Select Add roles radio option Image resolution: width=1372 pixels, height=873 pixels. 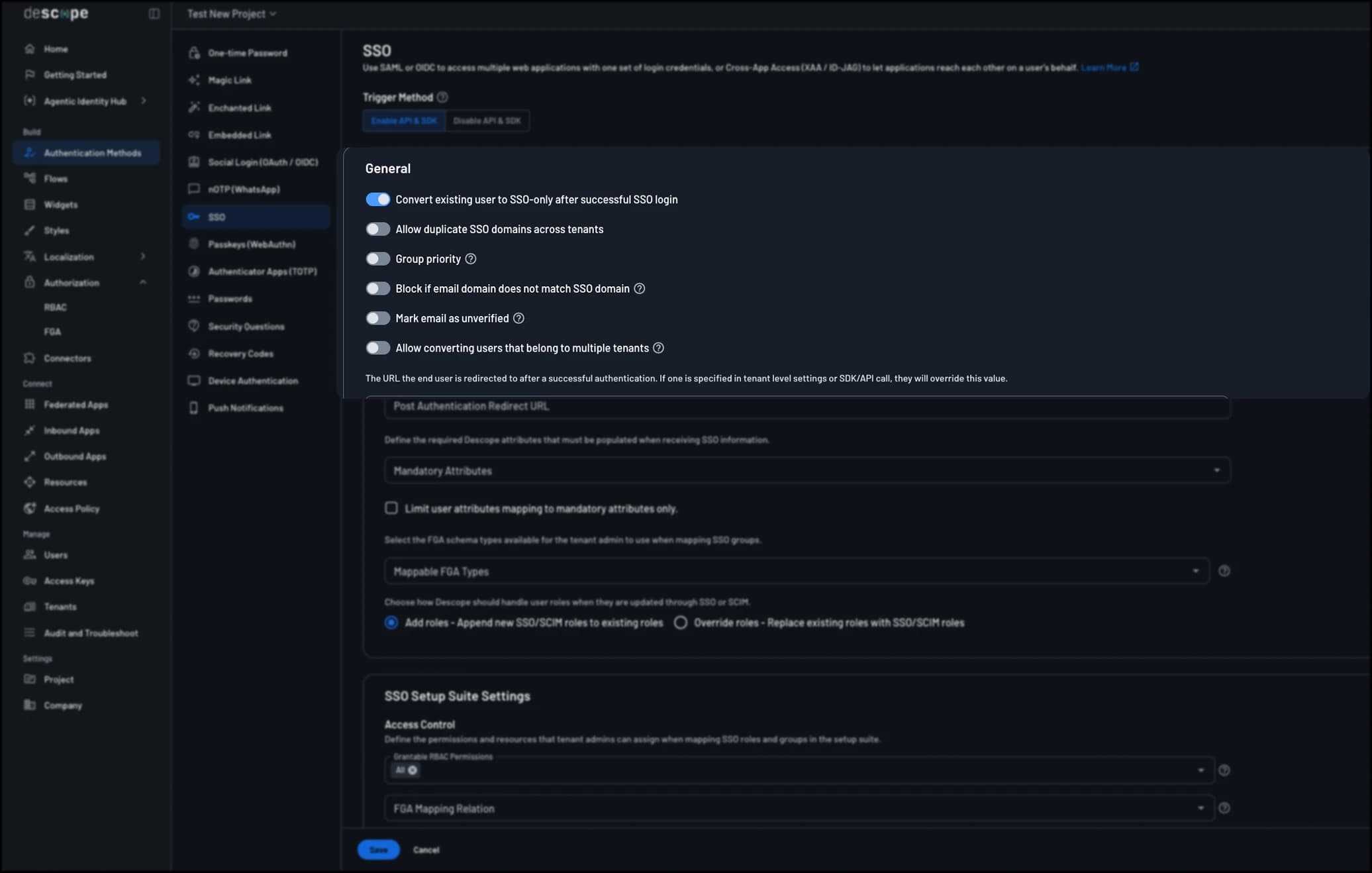click(391, 623)
